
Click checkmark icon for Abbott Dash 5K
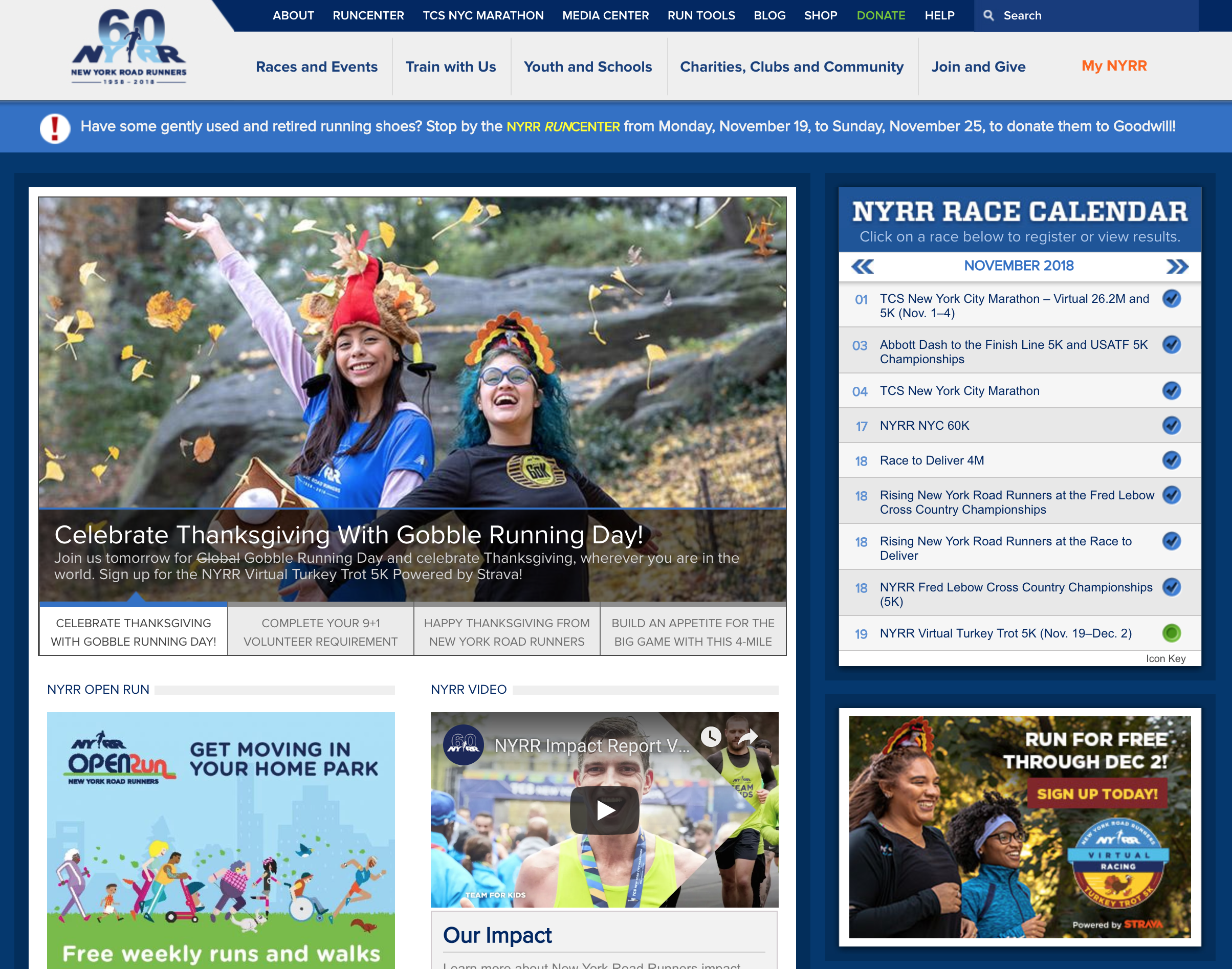point(1171,344)
